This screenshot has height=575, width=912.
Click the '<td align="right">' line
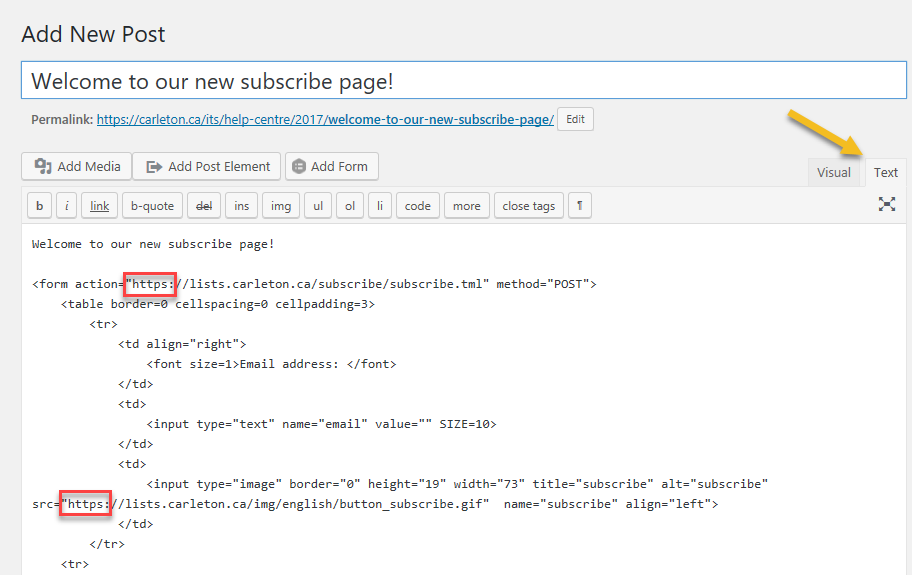click(x=182, y=344)
